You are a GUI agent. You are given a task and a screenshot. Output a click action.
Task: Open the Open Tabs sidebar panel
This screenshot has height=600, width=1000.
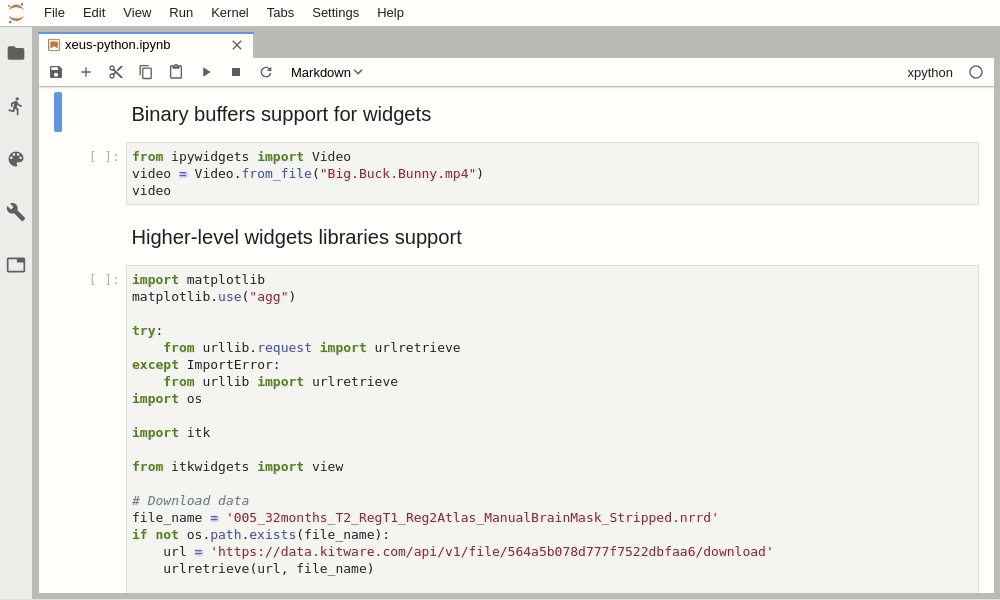(x=16, y=265)
